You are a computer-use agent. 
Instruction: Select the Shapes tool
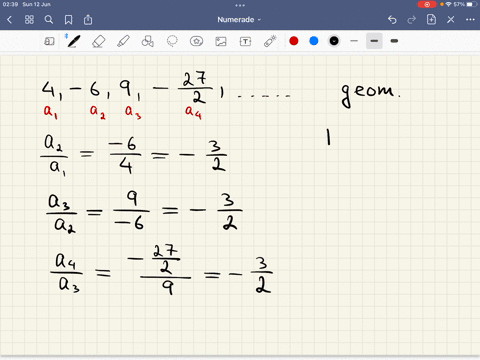pyautogui.click(x=148, y=41)
